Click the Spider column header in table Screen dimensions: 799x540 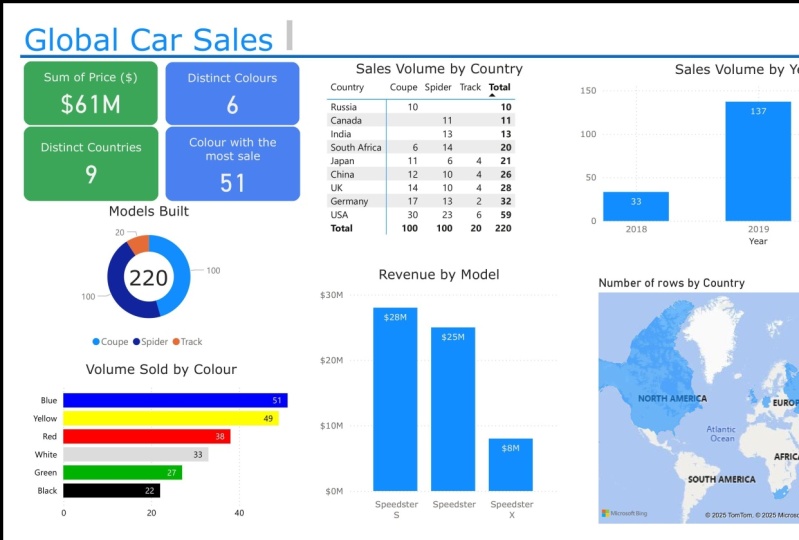(438, 87)
